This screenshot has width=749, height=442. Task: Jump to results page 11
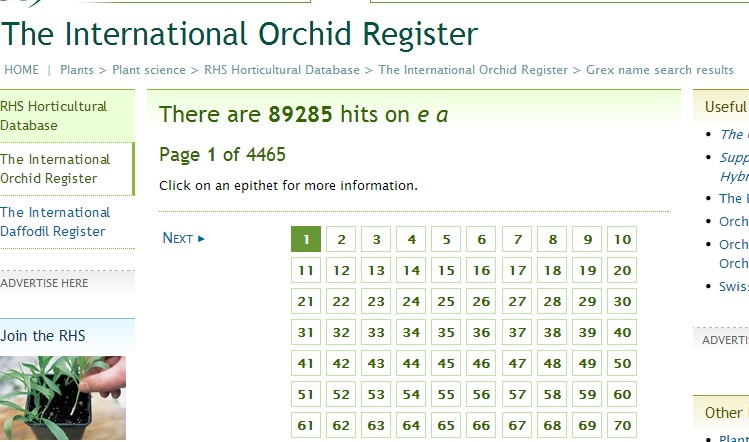pyautogui.click(x=306, y=270)
